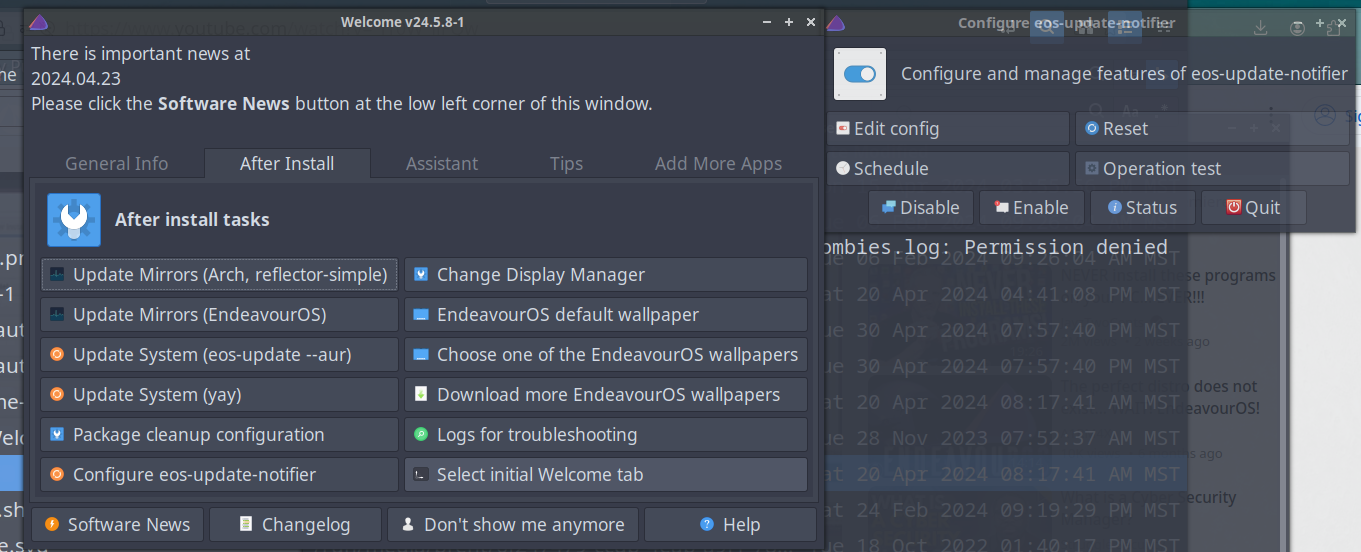Click the clock icon on Schedule button
The height and width of the screenshot is (552, 1361).
[x=843, y=168]
